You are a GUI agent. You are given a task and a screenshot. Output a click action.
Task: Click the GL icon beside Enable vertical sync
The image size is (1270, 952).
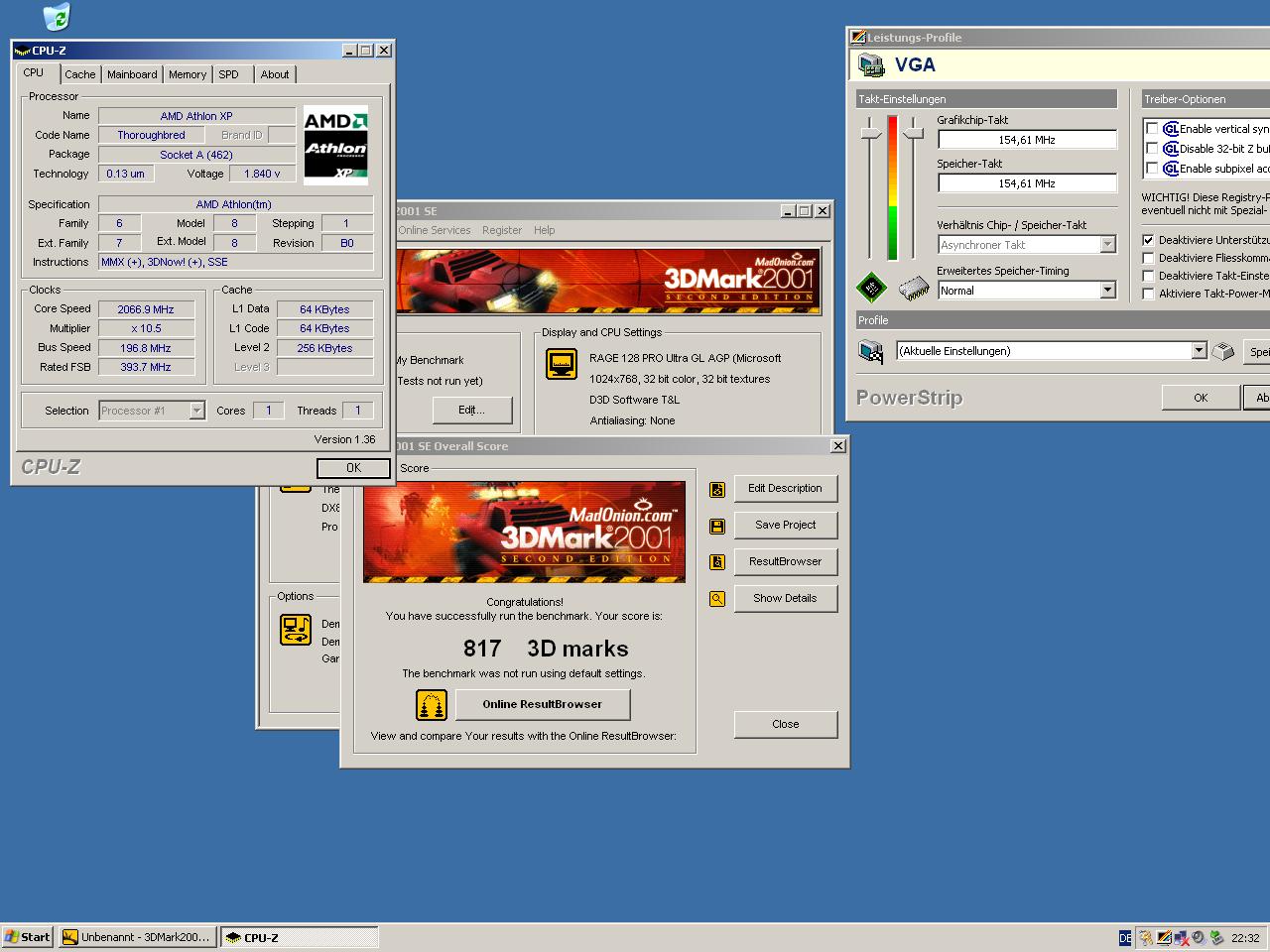coord(1171,129)
